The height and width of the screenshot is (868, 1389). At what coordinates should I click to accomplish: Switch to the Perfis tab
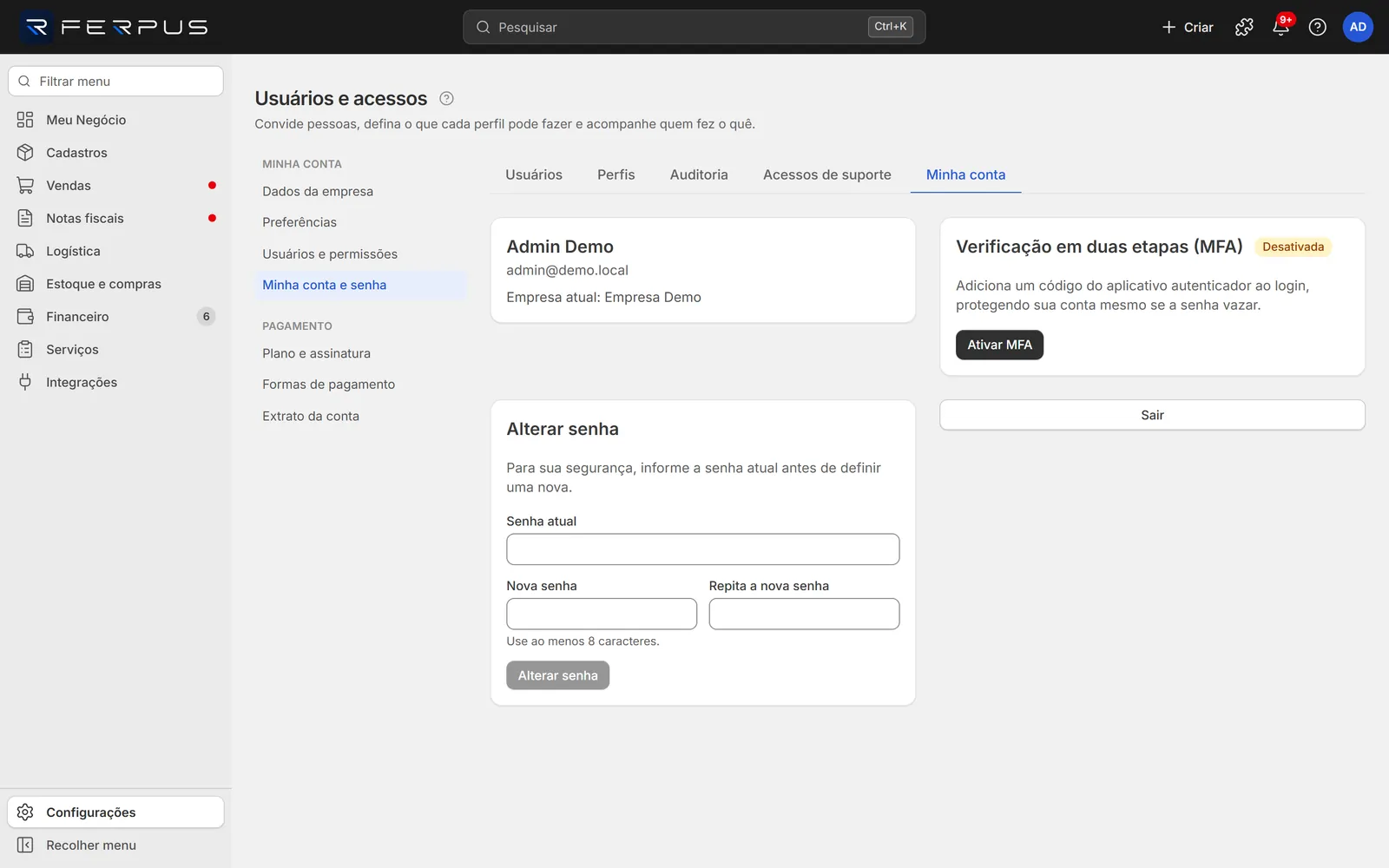[x=616, y=174]
